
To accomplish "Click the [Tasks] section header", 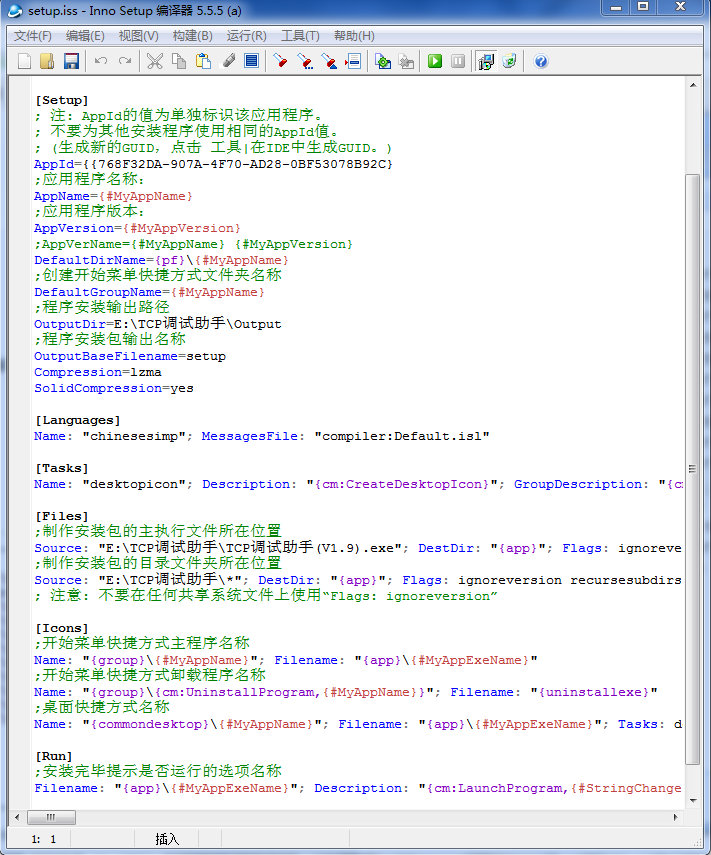I will click(61, 468).
